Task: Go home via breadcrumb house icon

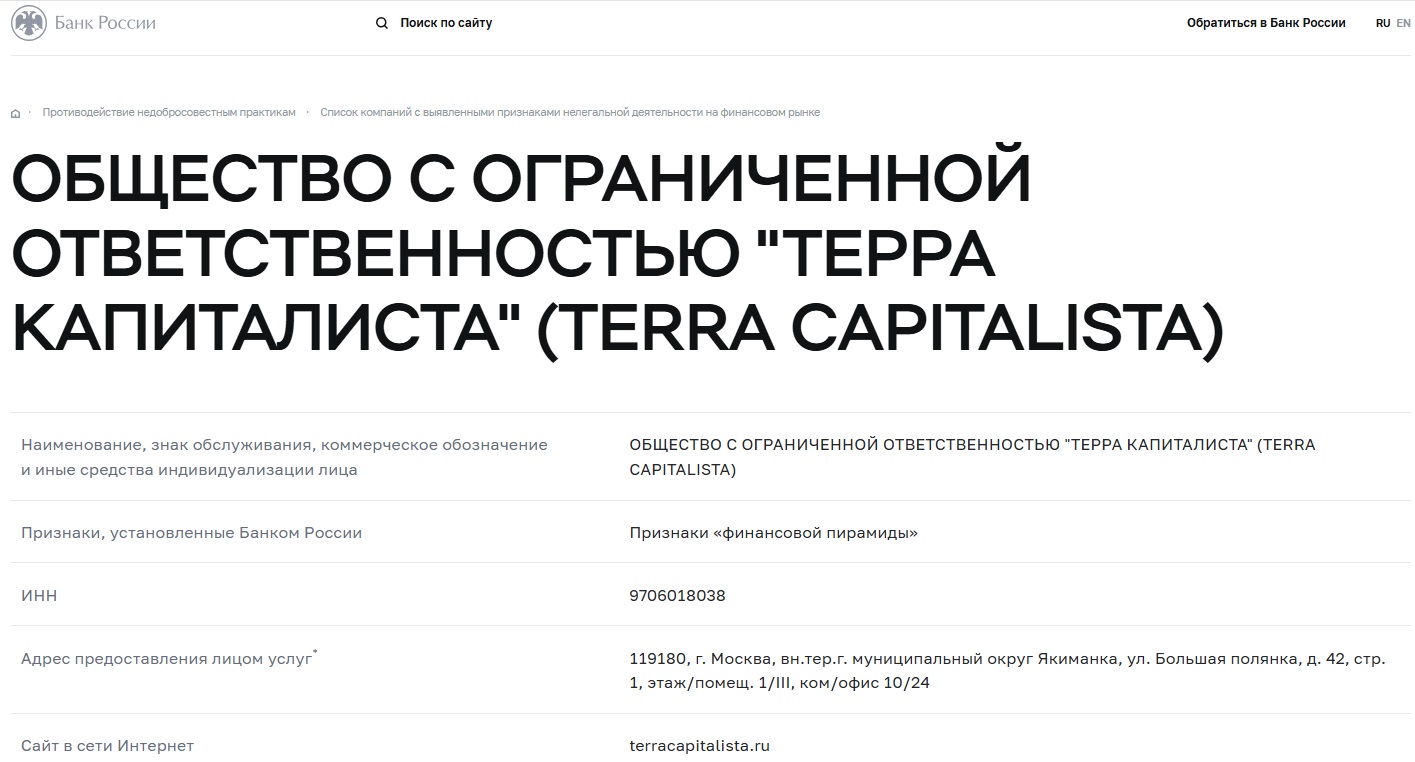Action: (x=15, y=113)
